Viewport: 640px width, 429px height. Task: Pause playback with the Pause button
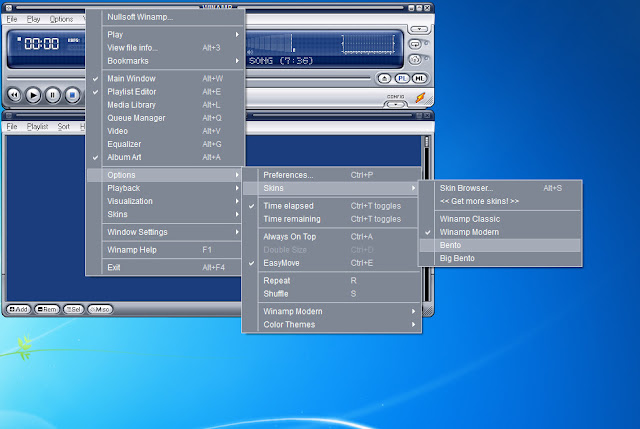tap(53, 95)
